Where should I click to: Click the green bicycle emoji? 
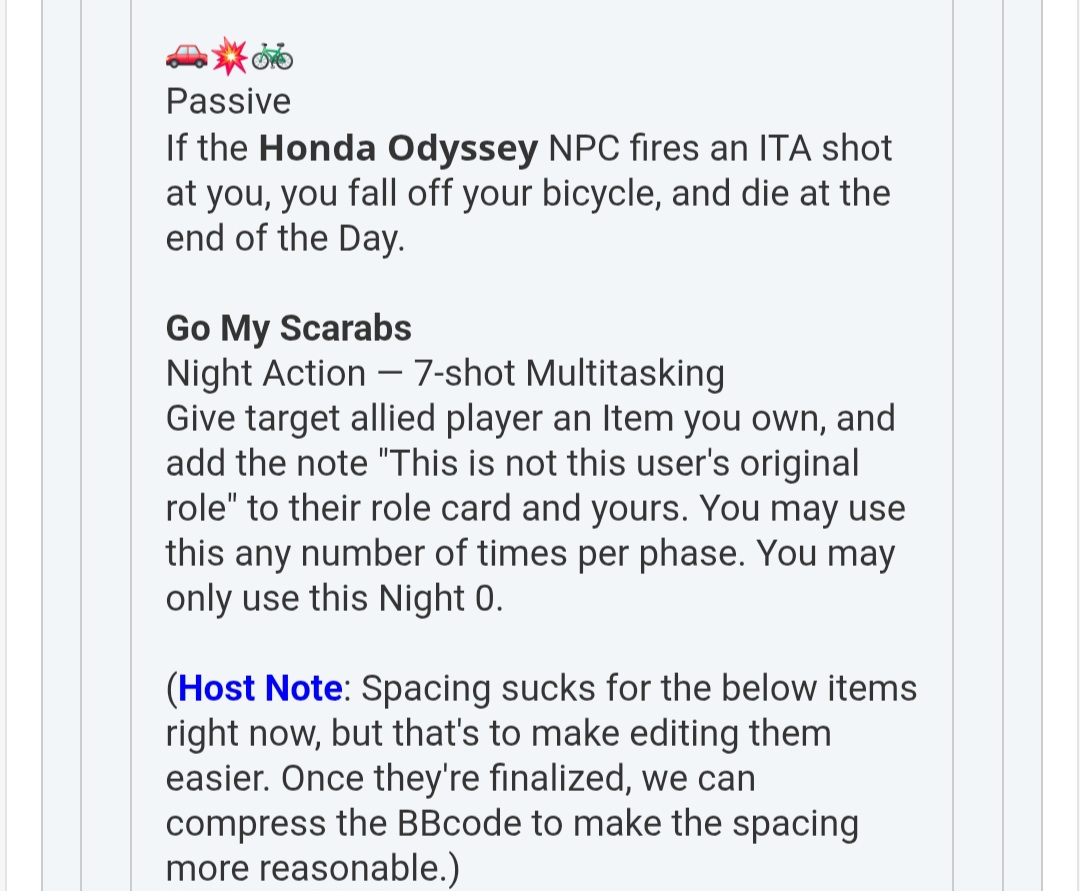tap(272, 58)
